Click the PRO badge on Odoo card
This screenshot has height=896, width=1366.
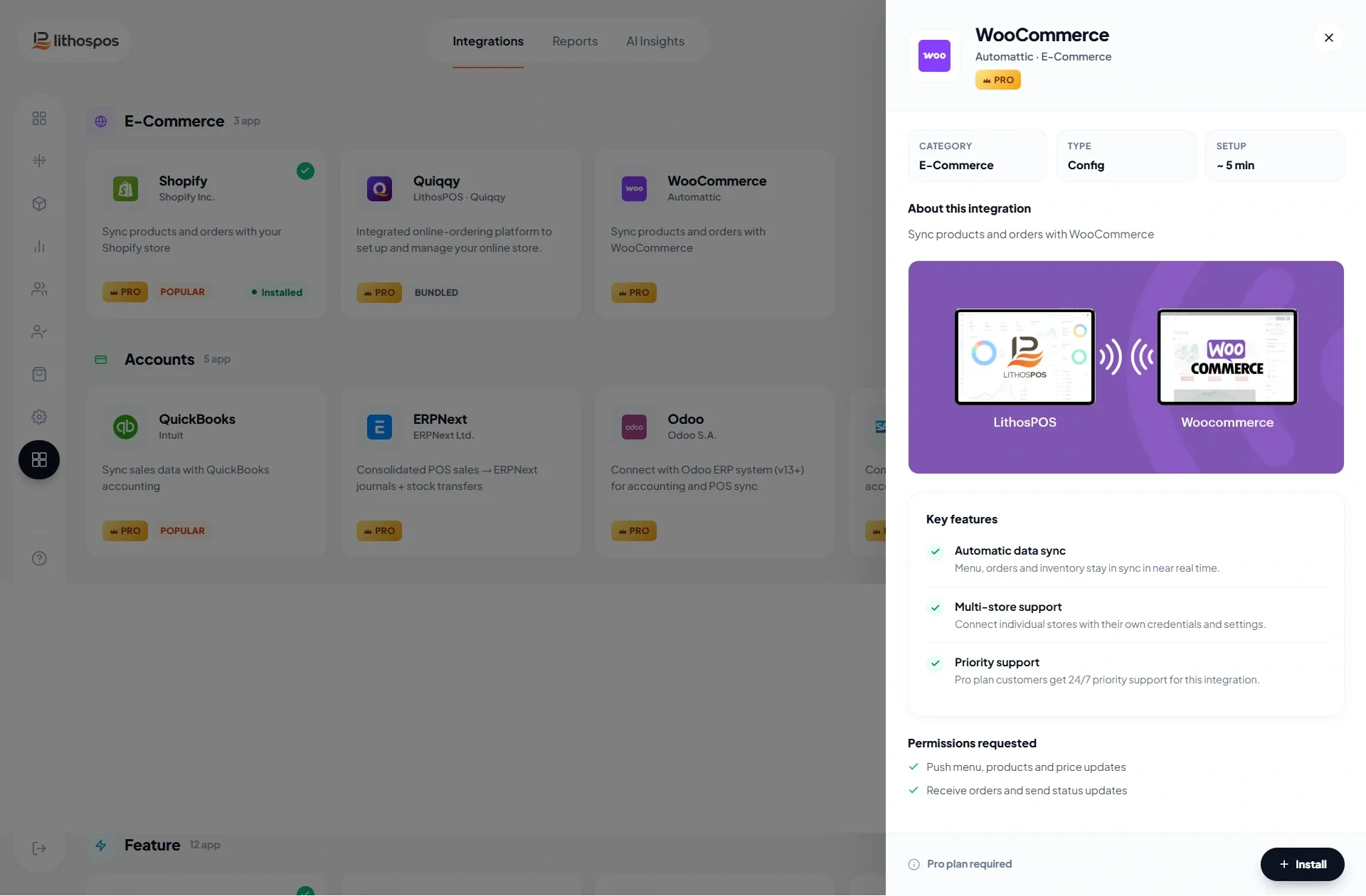point(634,530)
